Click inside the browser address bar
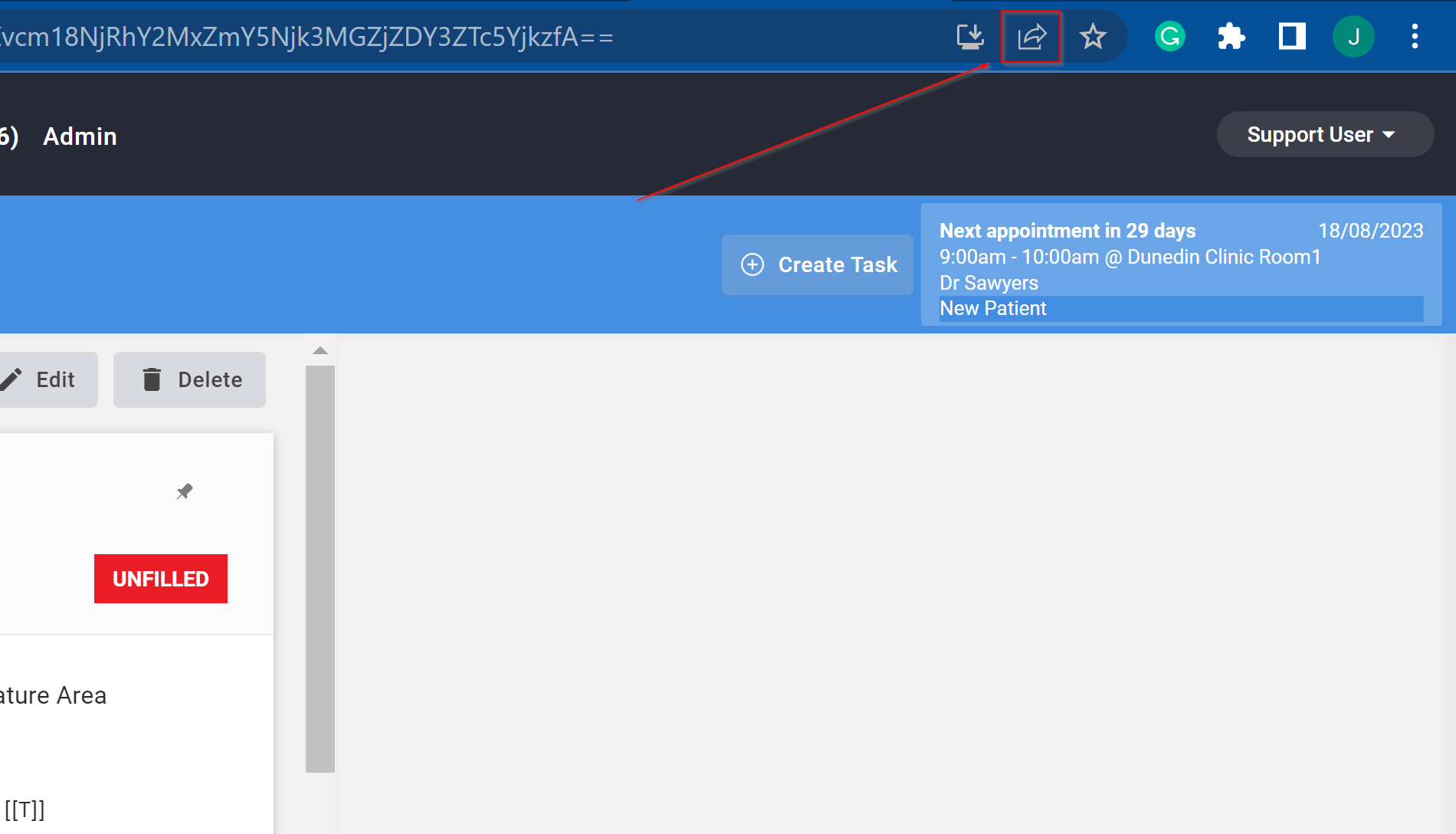 (460, 36)
